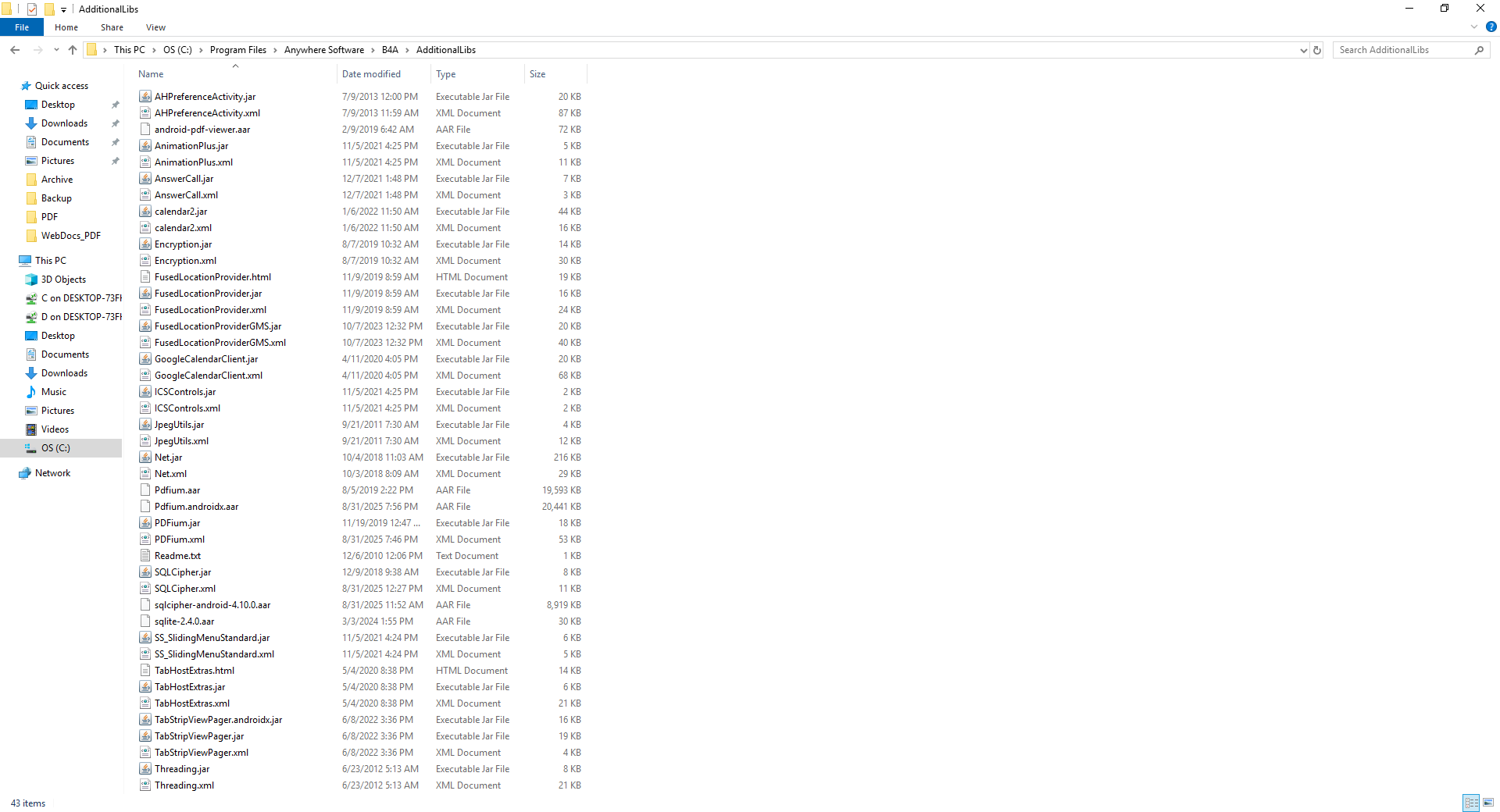Viewport: 1500px width, 812px height.
Task: Open 3D Objects in the sidebar
Action: coord(63,280)
